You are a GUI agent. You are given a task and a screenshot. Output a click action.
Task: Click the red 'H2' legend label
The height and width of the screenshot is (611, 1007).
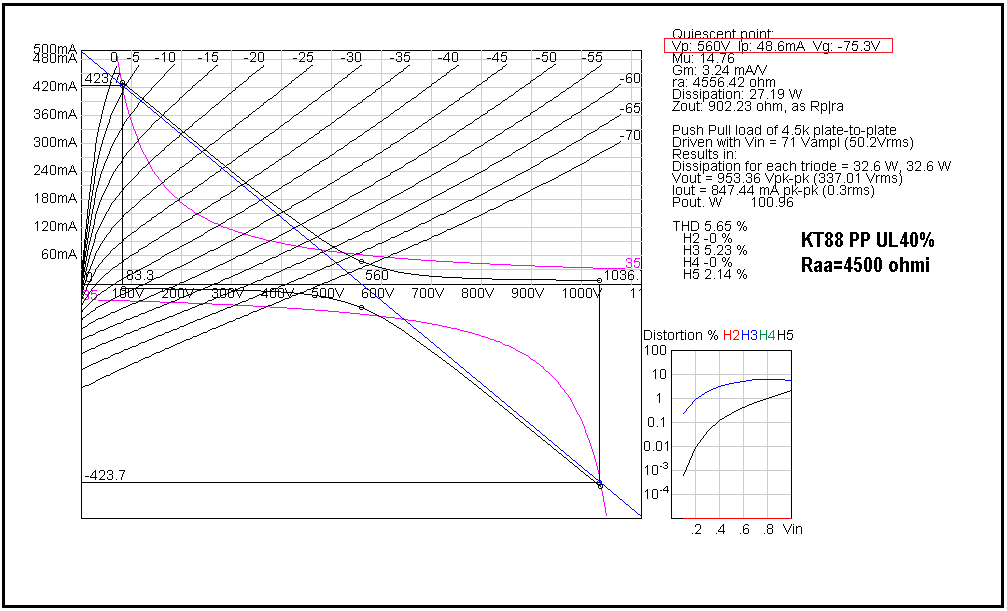pyautogui.click(x=731, y=335)
